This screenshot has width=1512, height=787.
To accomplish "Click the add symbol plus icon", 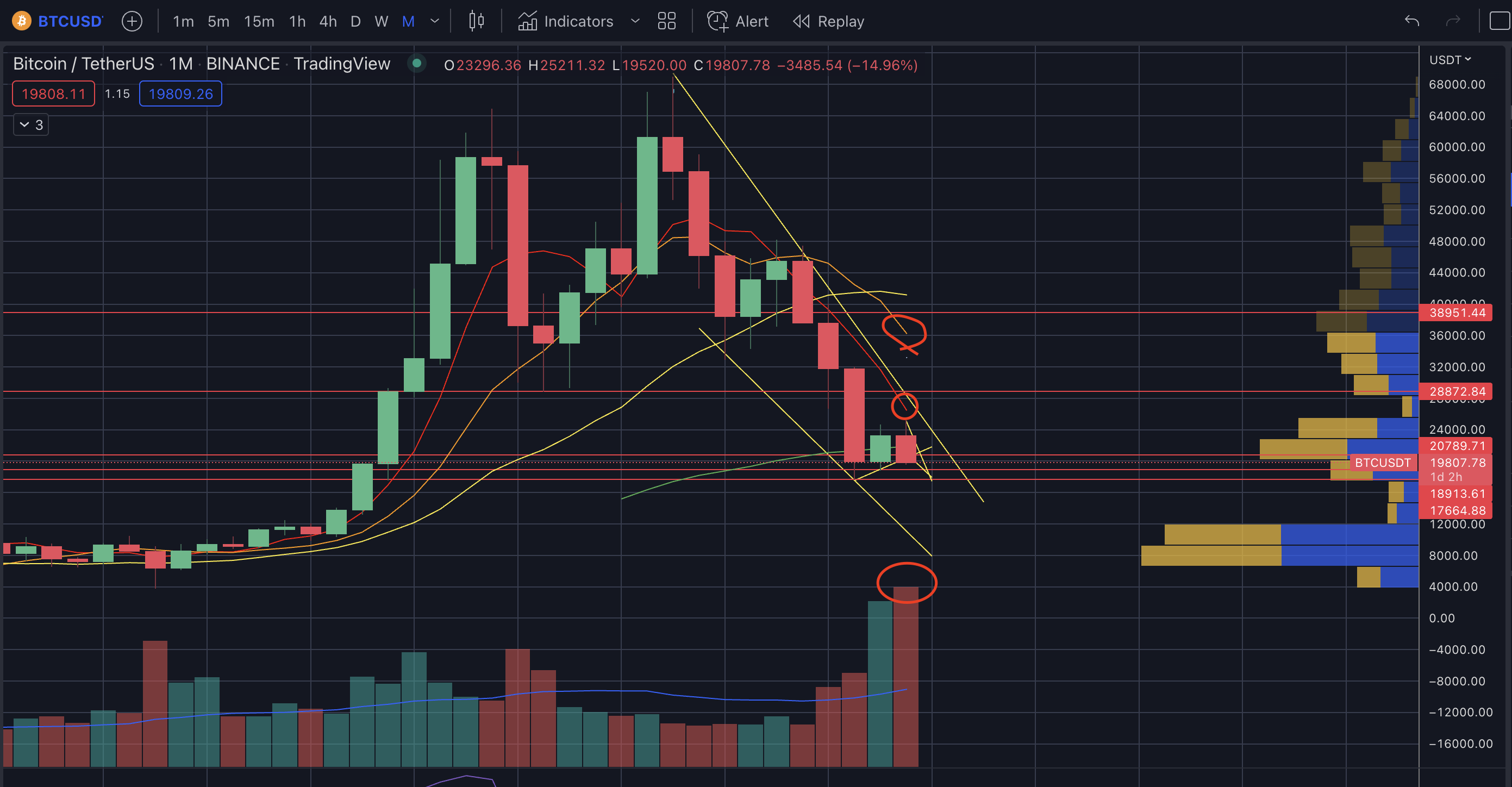I will 132,22.
